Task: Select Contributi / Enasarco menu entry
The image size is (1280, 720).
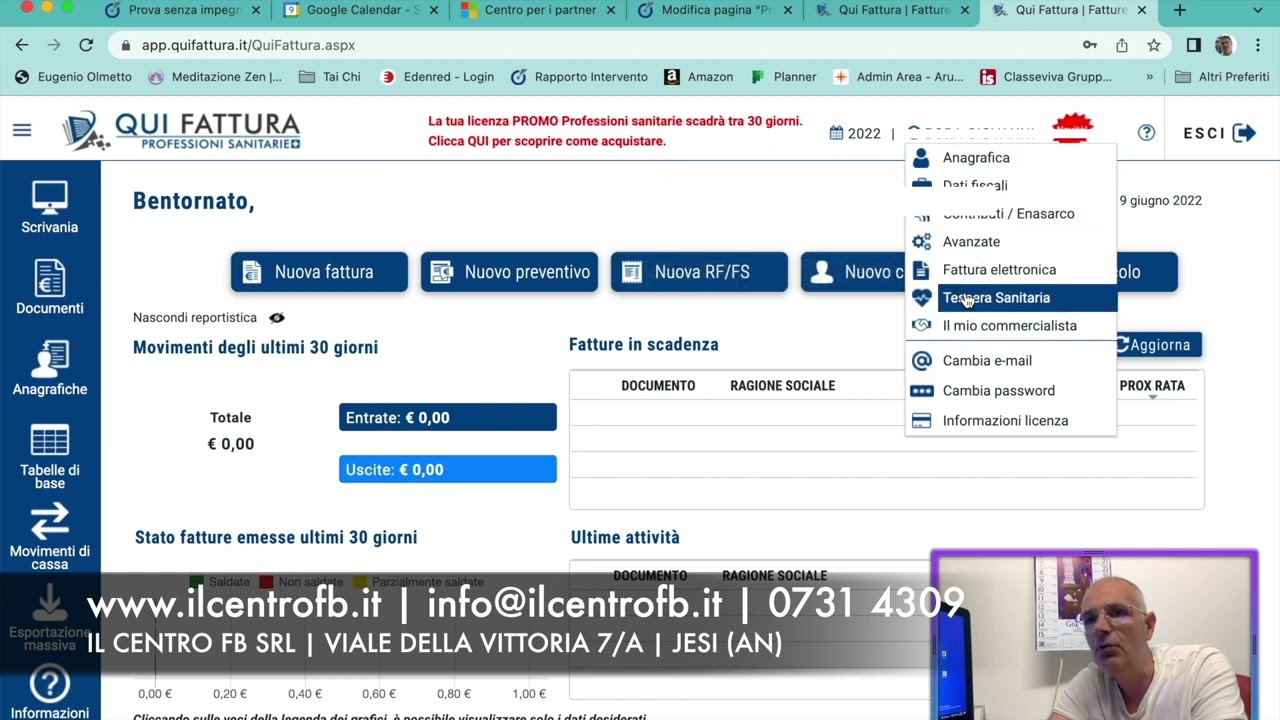Action: click(x=1011, y=214)
